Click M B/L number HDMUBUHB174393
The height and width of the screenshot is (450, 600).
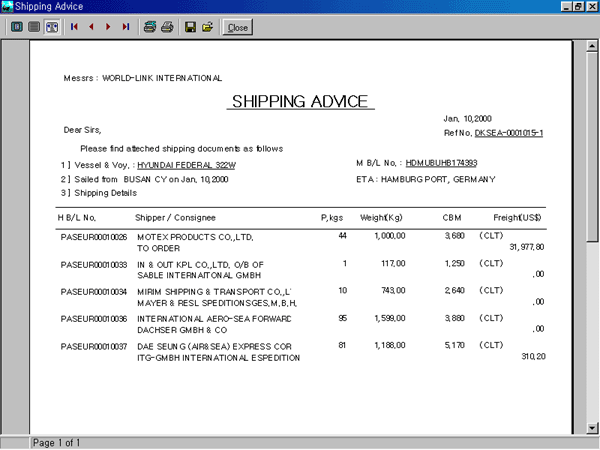coord(441,163)
